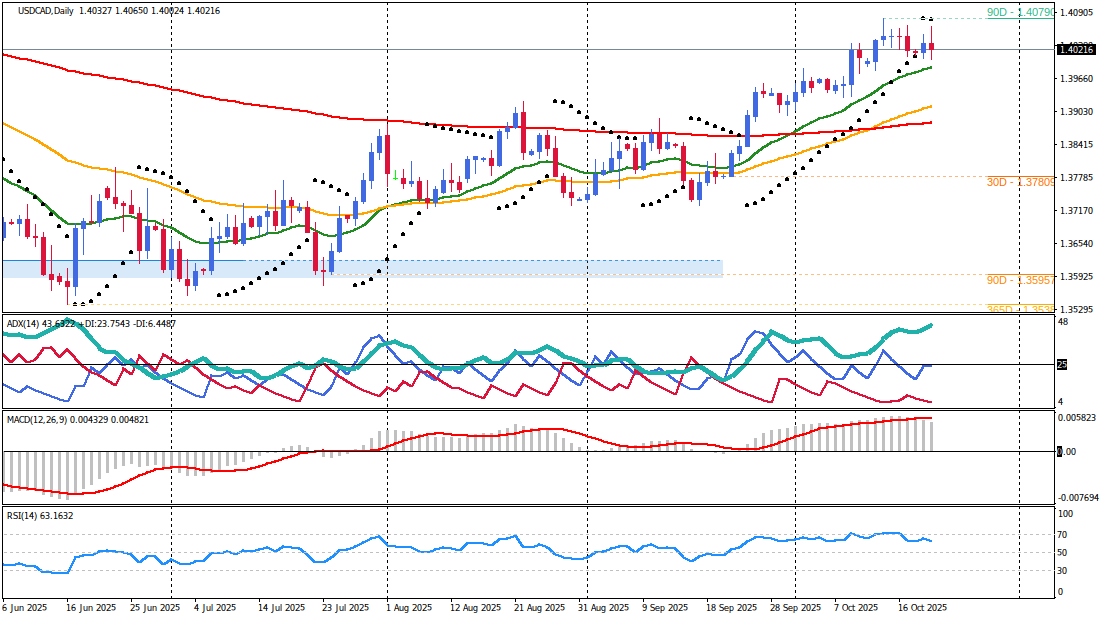Click the 4 Jul 2025 date label
Viewport: 1100px width, 619px height.
tap(215, 608)
